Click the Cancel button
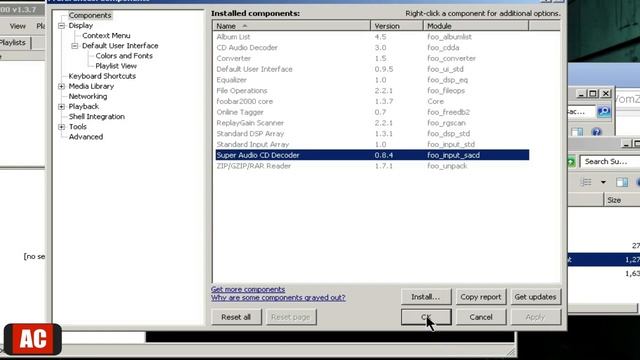This screenshot has height=360, width=640. coord(481,317)
